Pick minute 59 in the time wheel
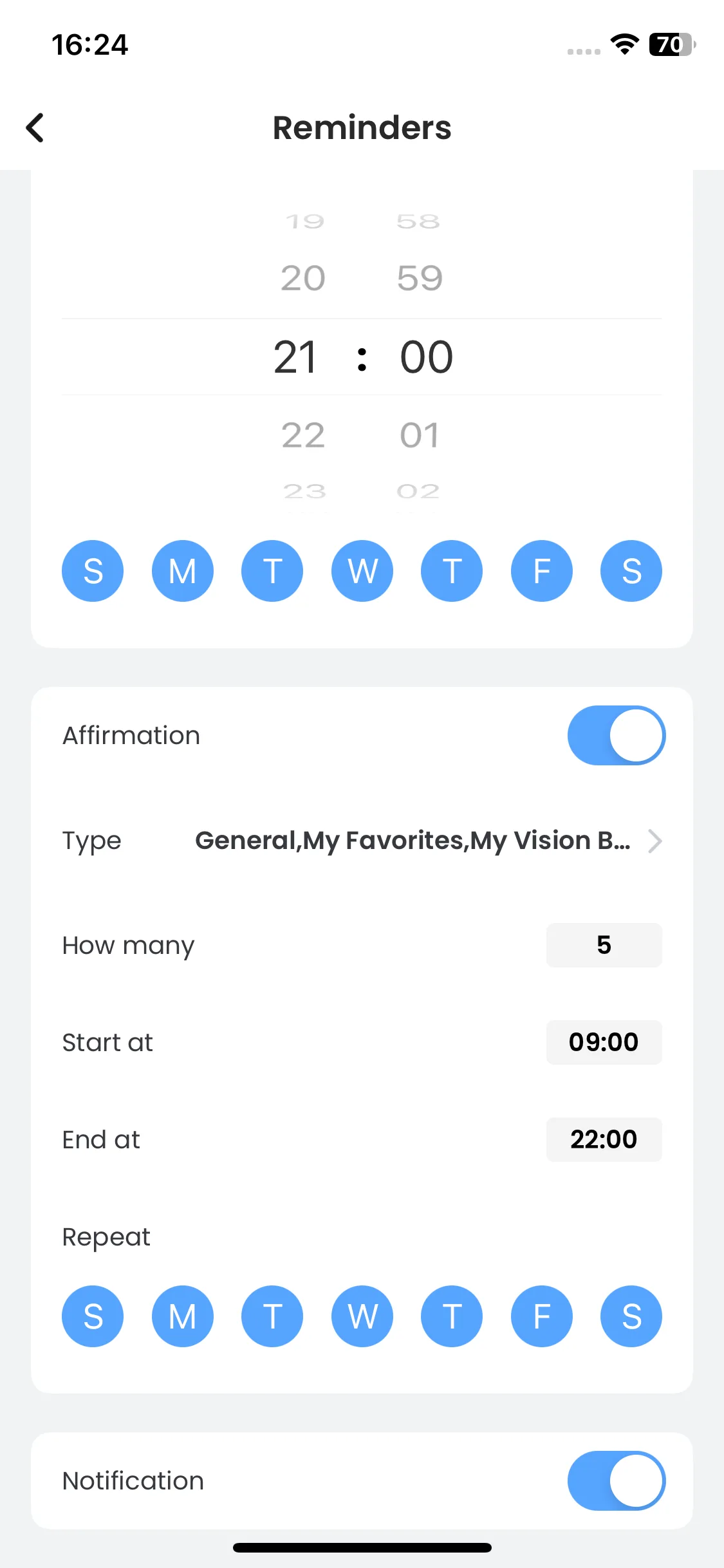This screenshot has width=724, height=1568. point(420,278)
